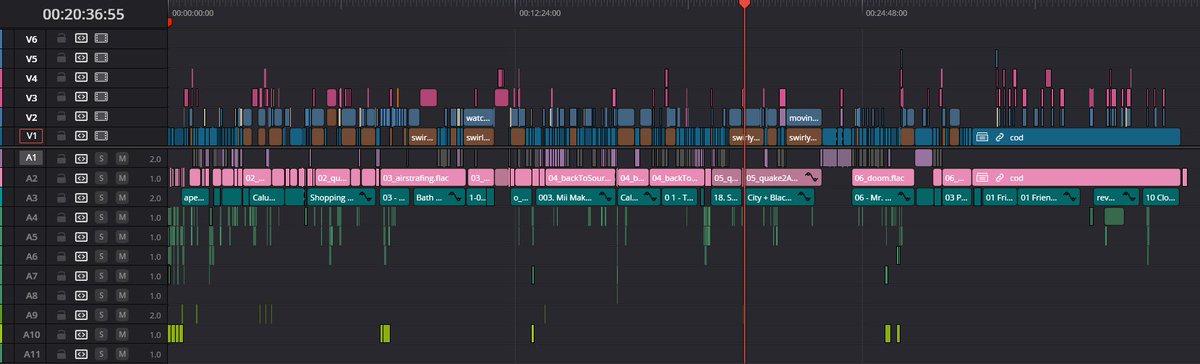This screenshot has width=1200, height=364.
Task: Mute audio track A3
Action: (x=122, y=198)
